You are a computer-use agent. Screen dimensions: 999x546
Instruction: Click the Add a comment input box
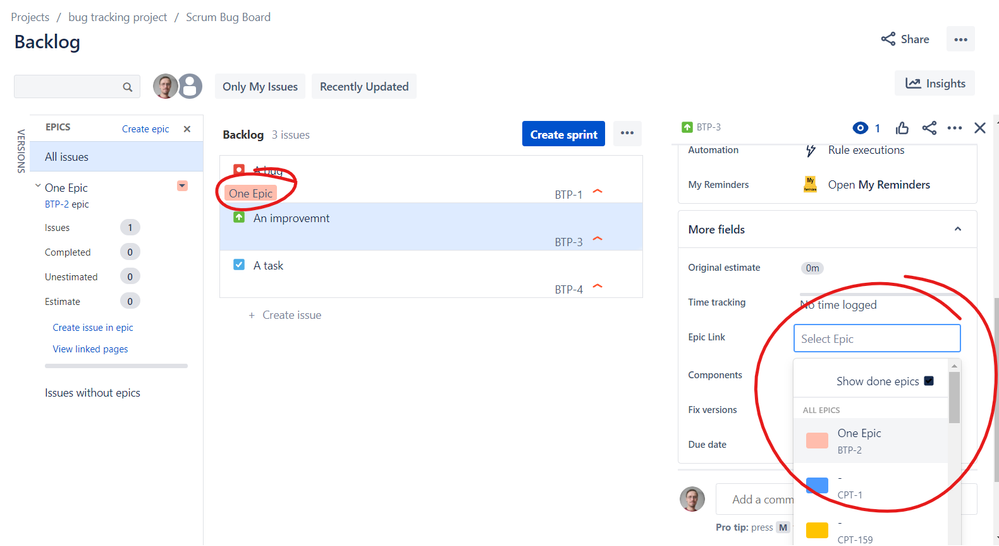[846, 499]
